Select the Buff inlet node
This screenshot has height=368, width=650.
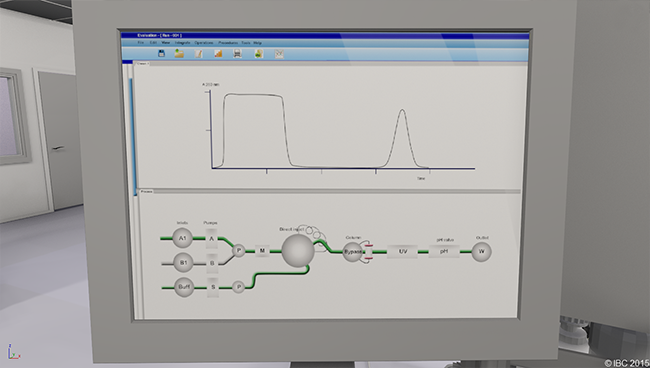point(184,287)
